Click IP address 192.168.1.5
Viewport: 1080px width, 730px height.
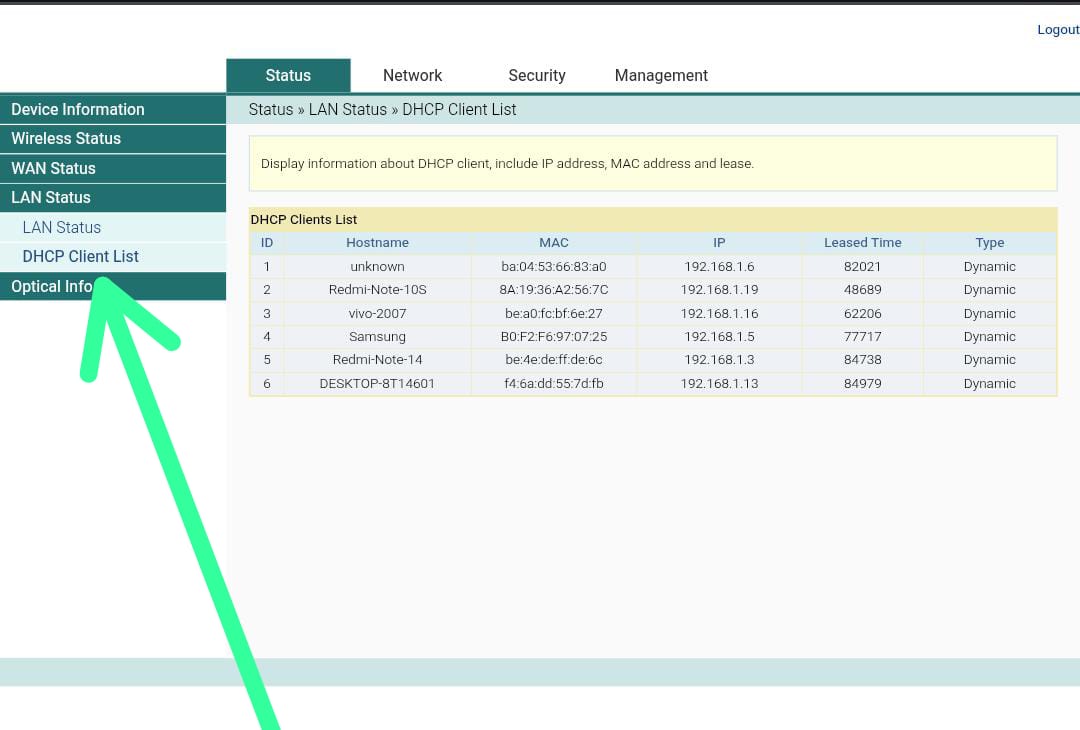coord(719,337)
